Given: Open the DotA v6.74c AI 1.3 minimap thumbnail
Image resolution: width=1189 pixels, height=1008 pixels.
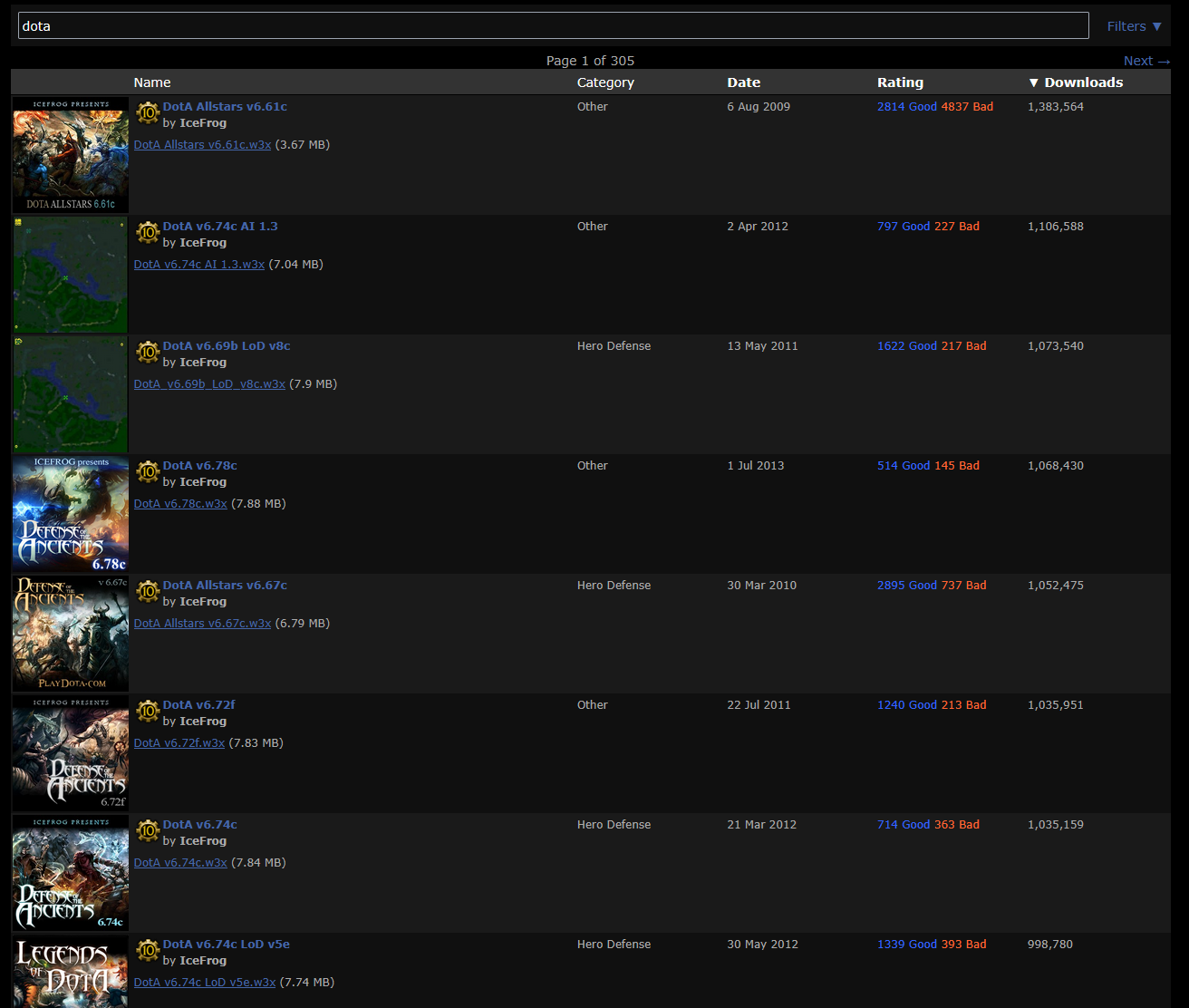Looking at the screenshot, I should pos(71,275).
